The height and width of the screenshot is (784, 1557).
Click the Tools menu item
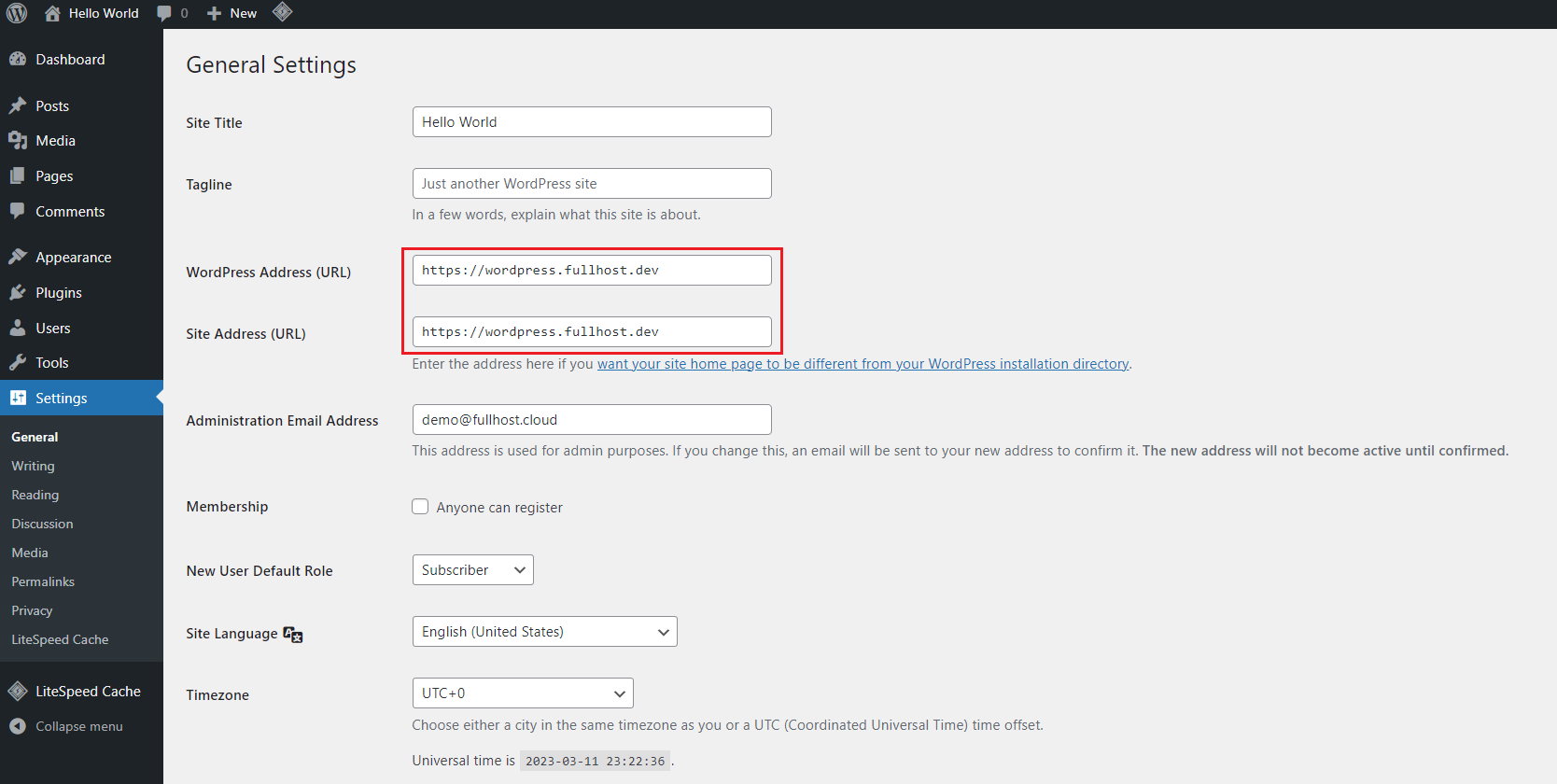(52, 363)
